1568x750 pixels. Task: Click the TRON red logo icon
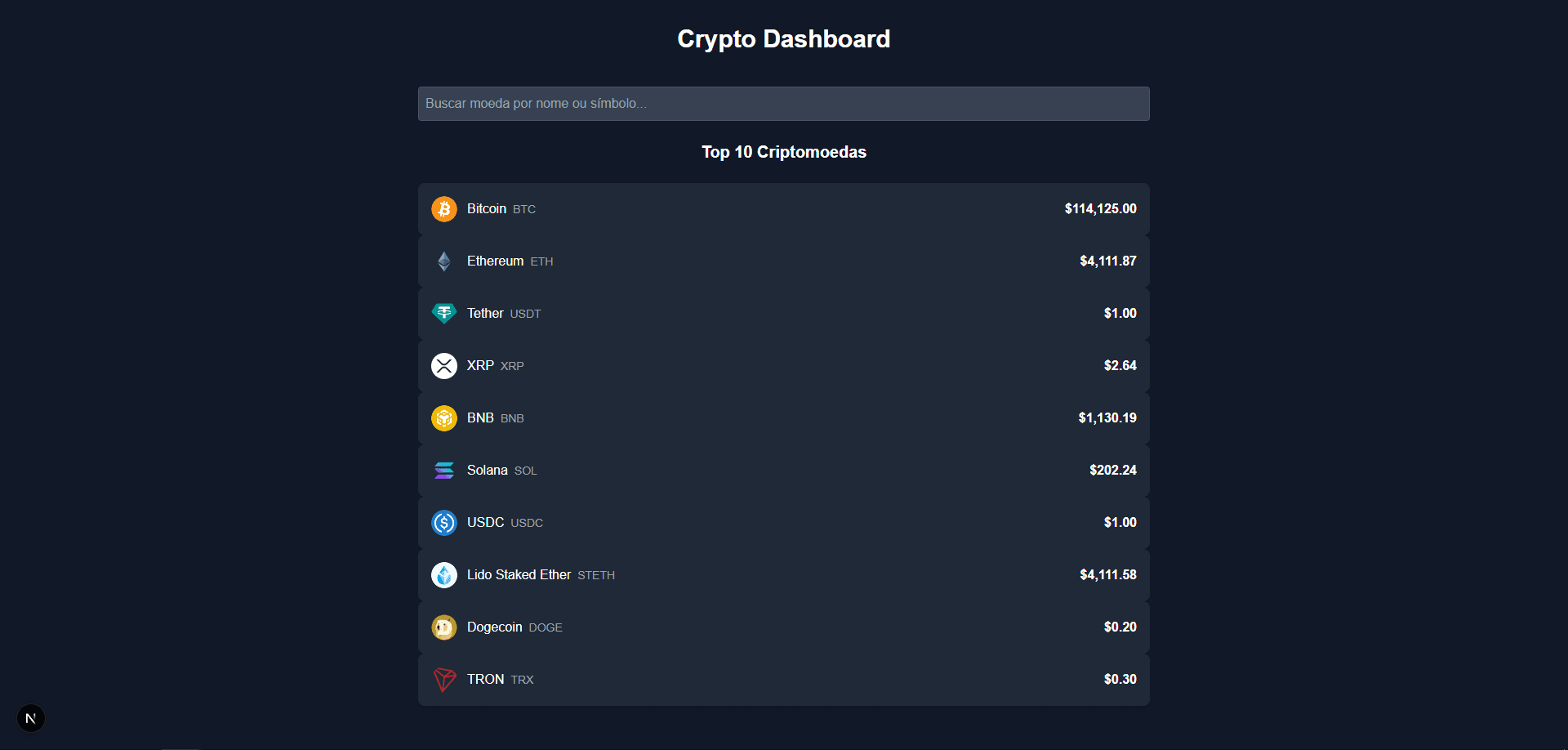coord(444,679)
